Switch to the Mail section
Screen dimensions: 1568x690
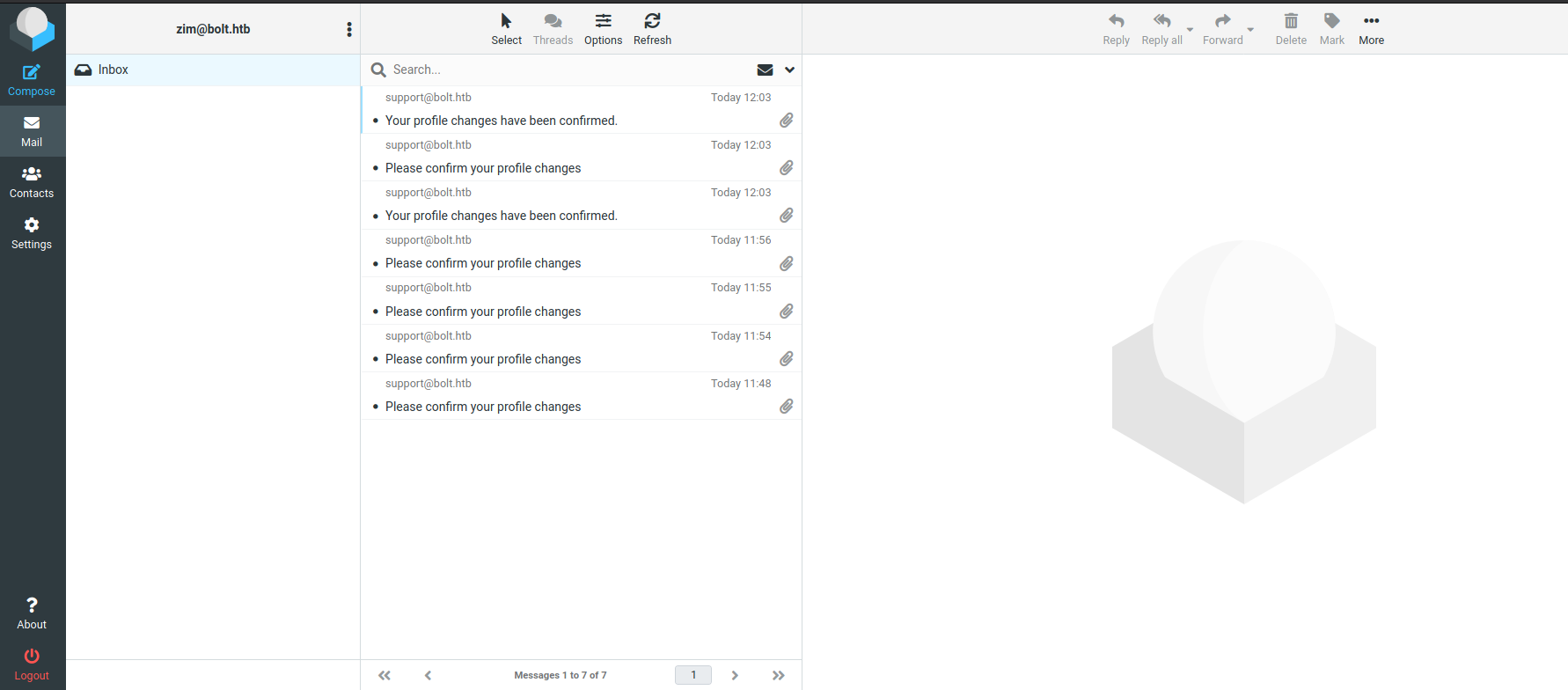tap(32, 130)
